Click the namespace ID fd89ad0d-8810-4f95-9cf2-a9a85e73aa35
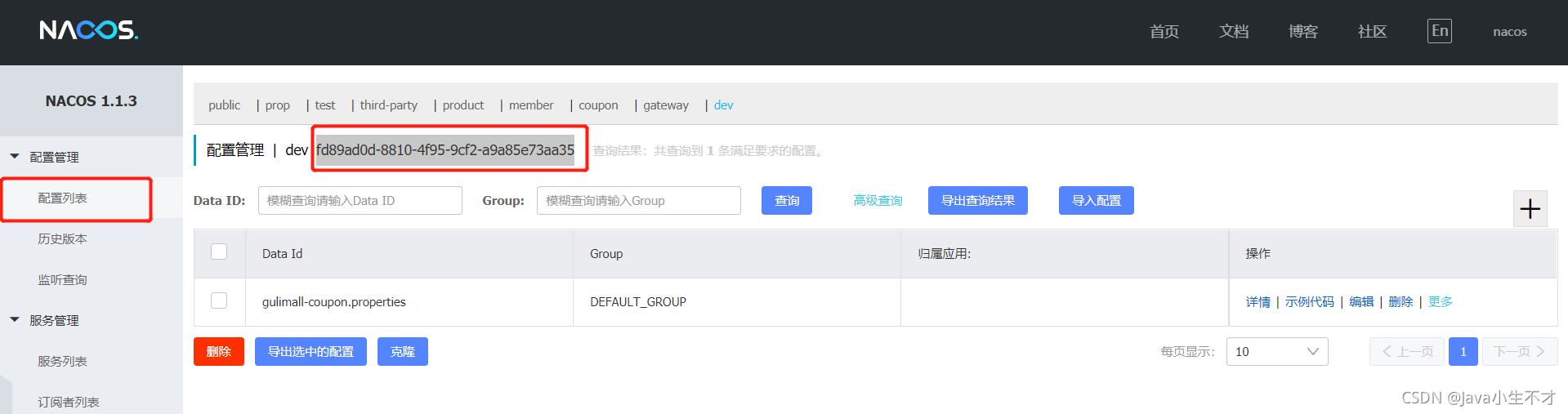 pyautogui.click(x=445, y=149)
